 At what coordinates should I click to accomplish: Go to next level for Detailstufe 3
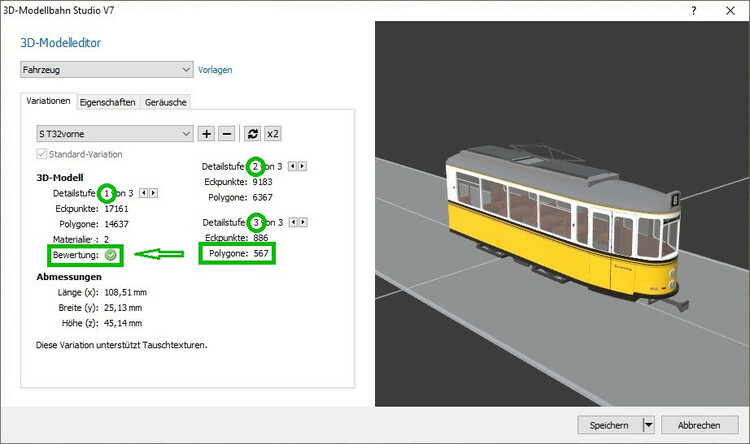(302, 222)
